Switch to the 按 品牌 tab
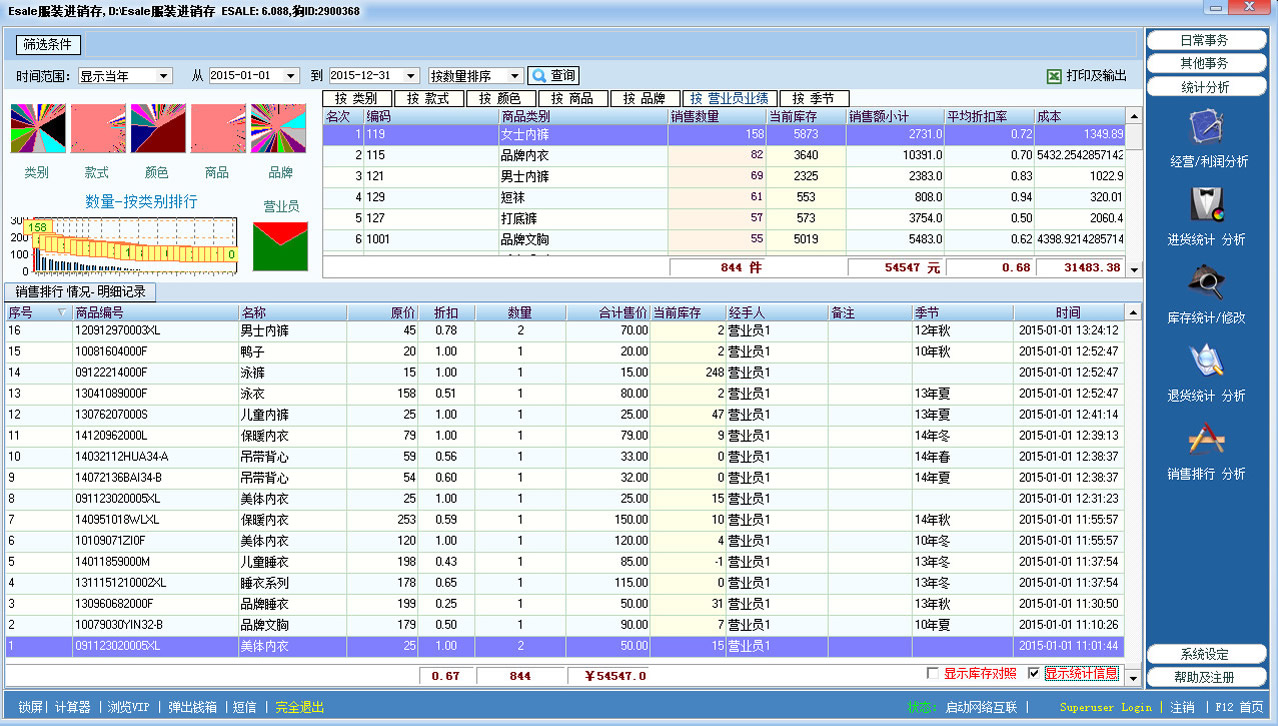 click(x=643, y=99)
